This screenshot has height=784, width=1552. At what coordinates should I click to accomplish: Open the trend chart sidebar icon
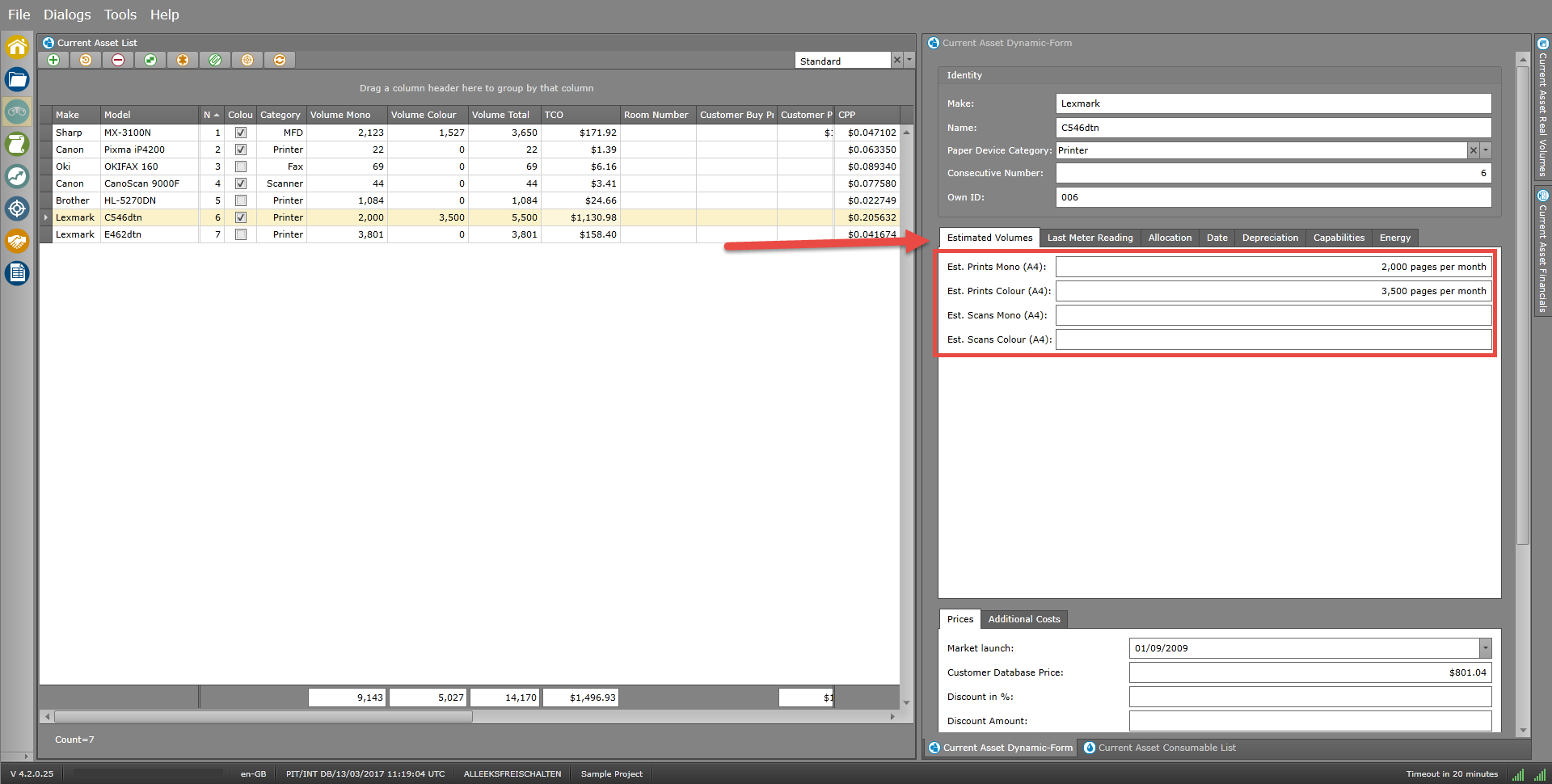(x=17, y=176)
